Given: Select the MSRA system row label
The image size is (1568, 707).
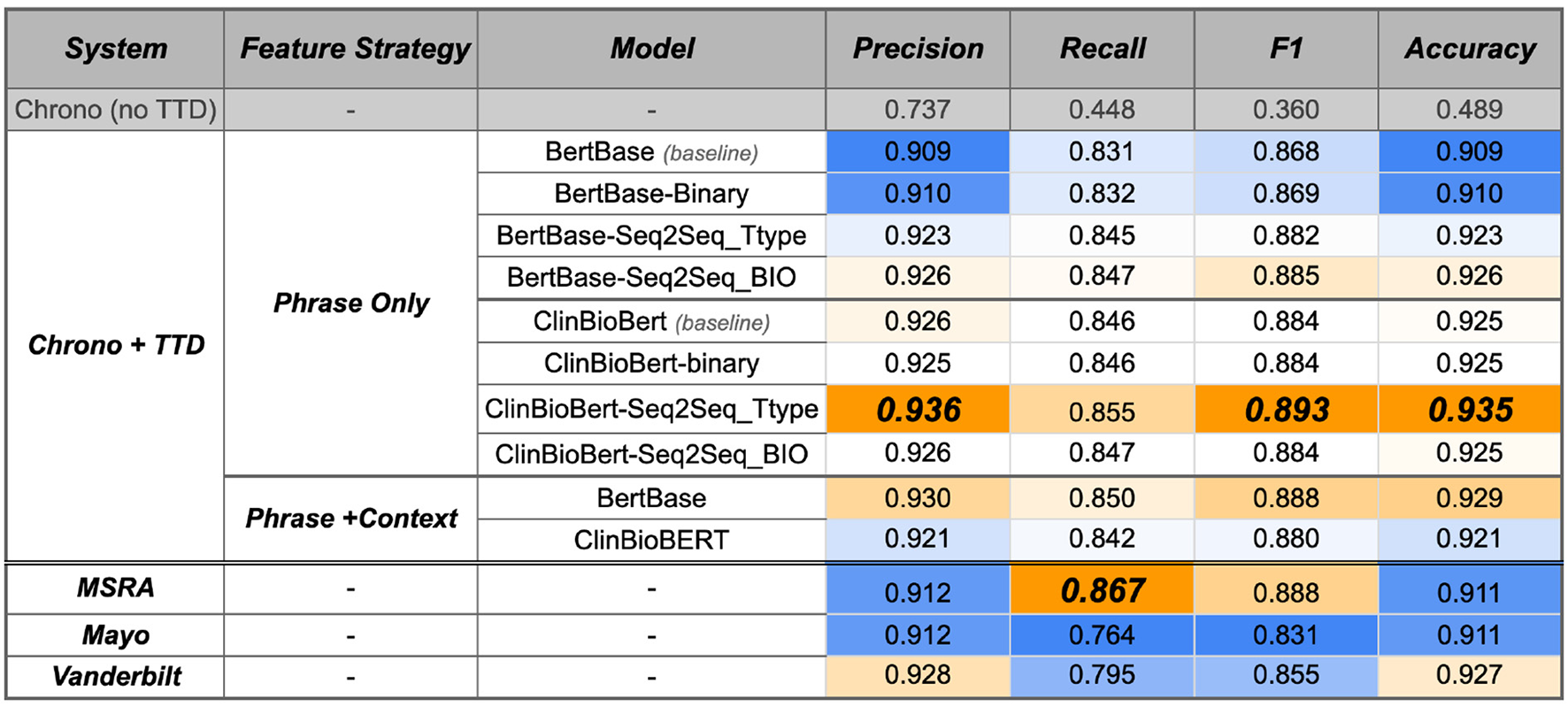Looking at the screenshot, I should 116,588.
